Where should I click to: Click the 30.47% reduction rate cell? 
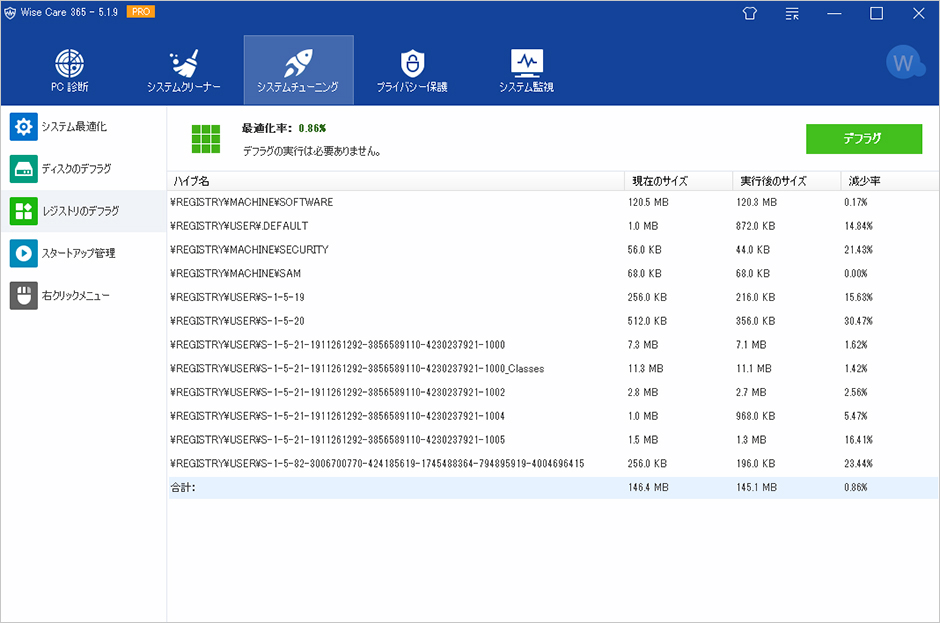[x=858, y=321]
